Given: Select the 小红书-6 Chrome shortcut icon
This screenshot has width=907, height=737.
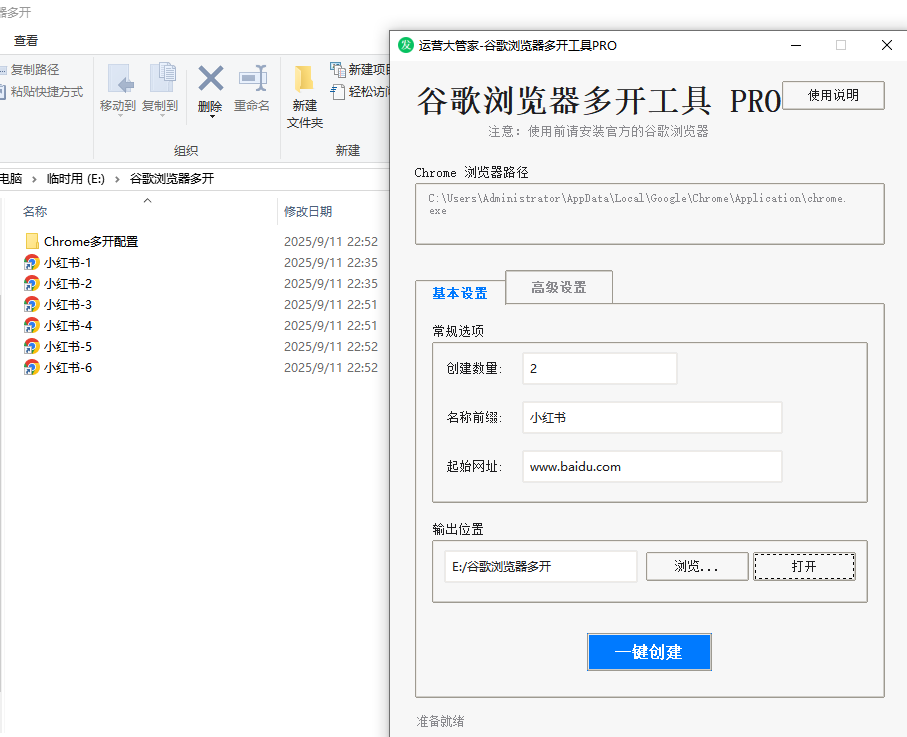Looking at the screenshot, I should coord(31,367).
